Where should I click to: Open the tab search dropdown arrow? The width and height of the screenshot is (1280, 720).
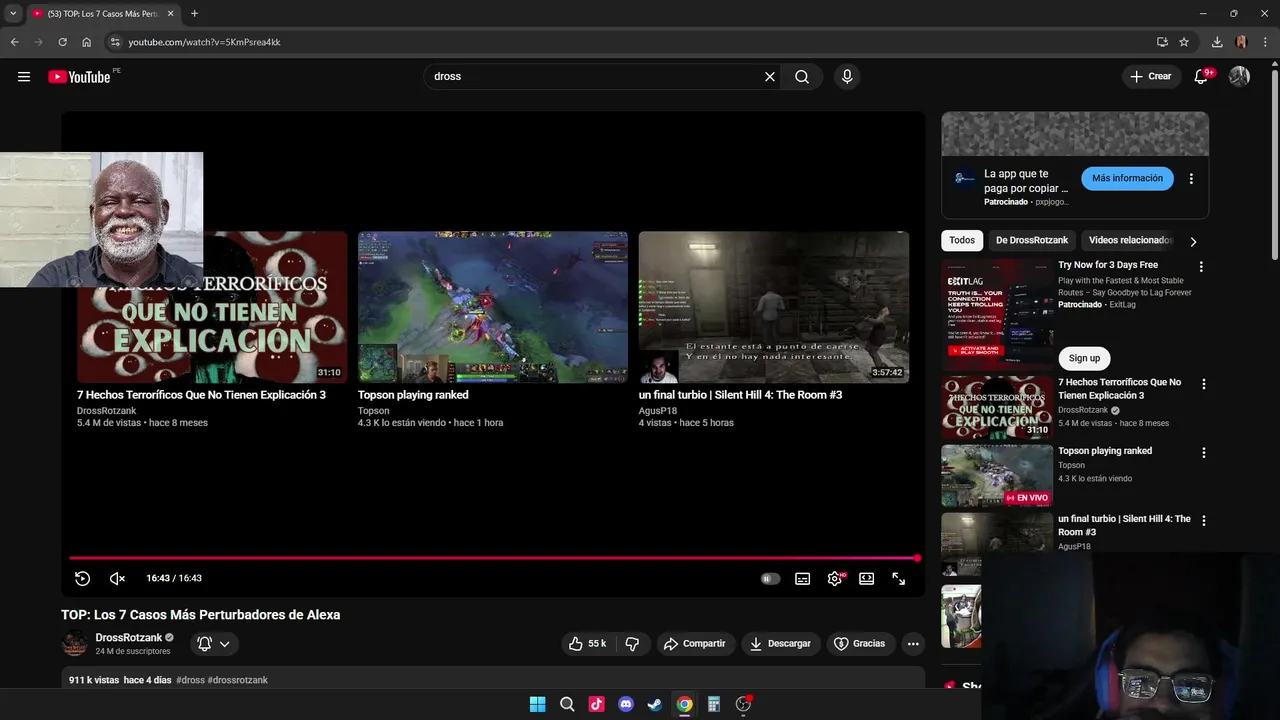pyautogui.click(x=13, y=14)
